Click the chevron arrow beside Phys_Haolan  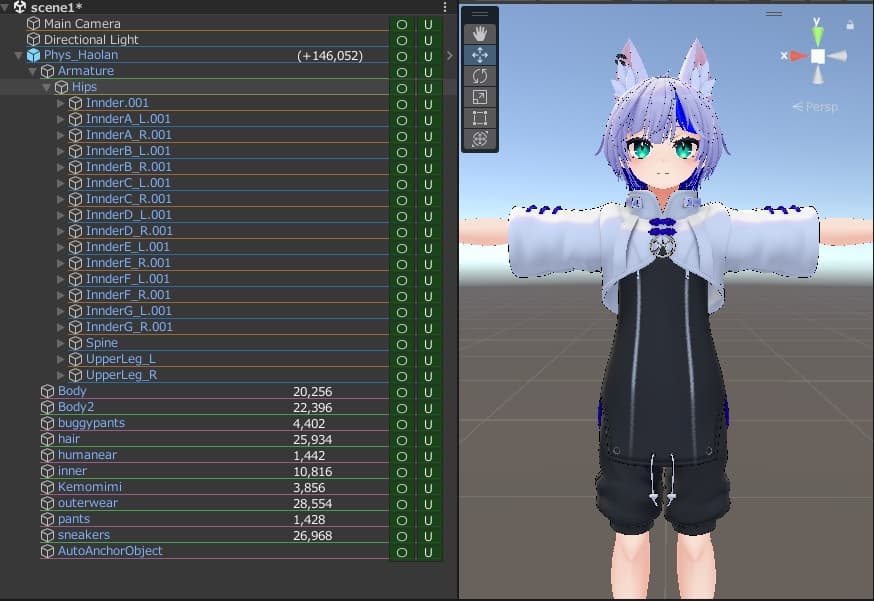point(449,56)
